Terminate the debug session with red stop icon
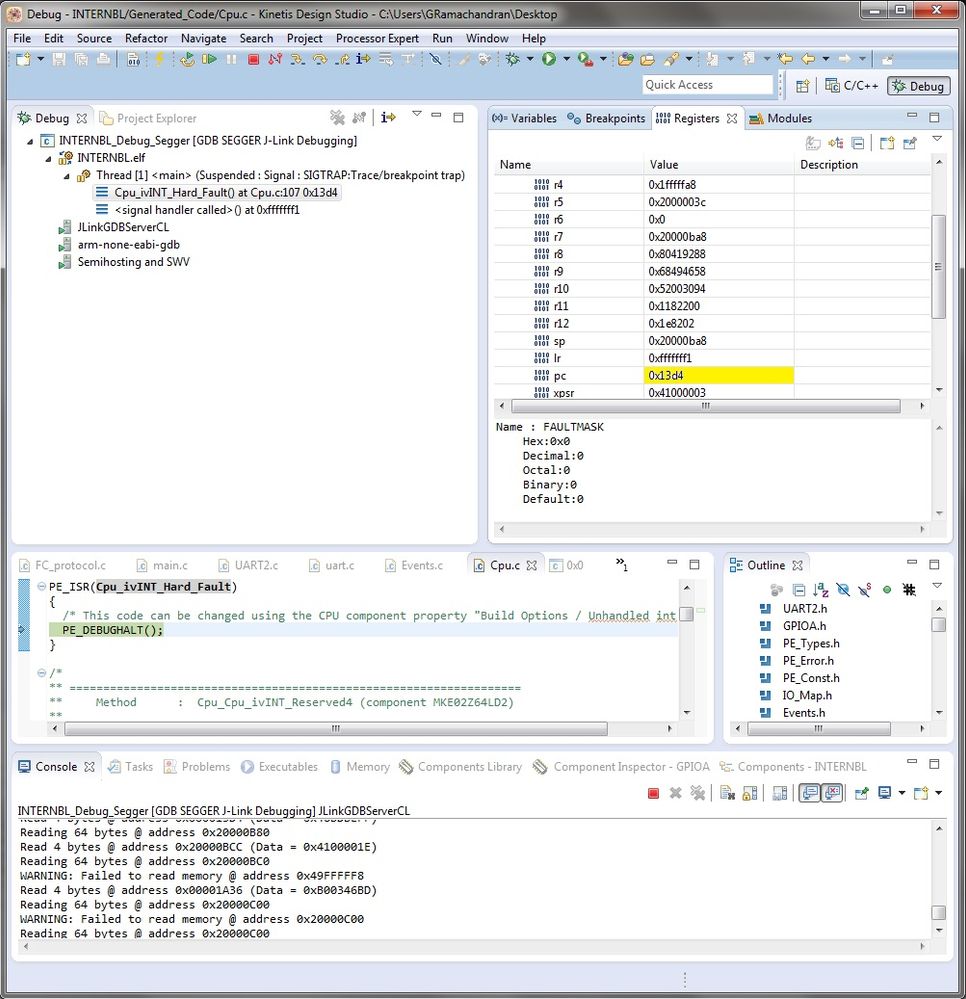 tap(253, 59)
